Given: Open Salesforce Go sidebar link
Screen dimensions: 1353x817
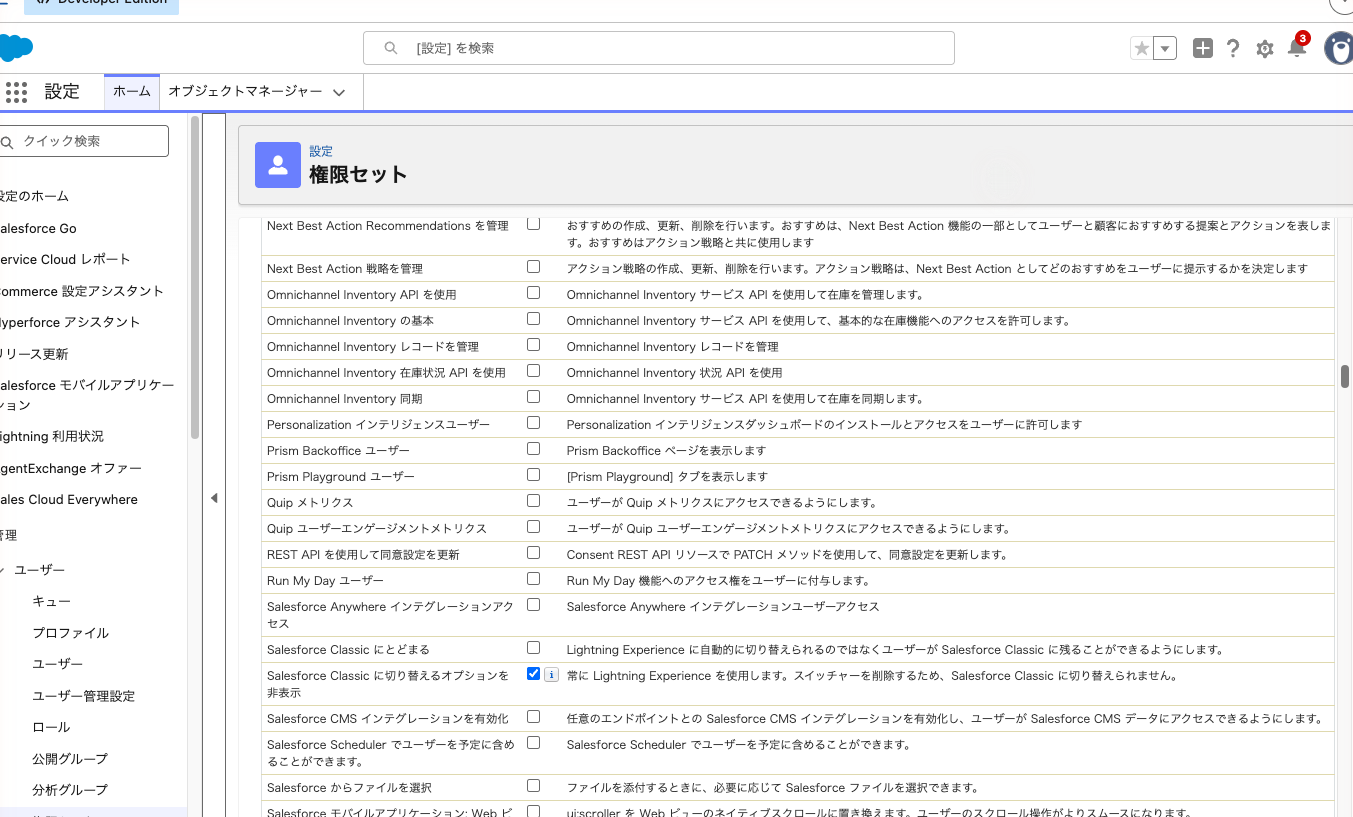Looking at the screenshot, I should coord(38,228).
